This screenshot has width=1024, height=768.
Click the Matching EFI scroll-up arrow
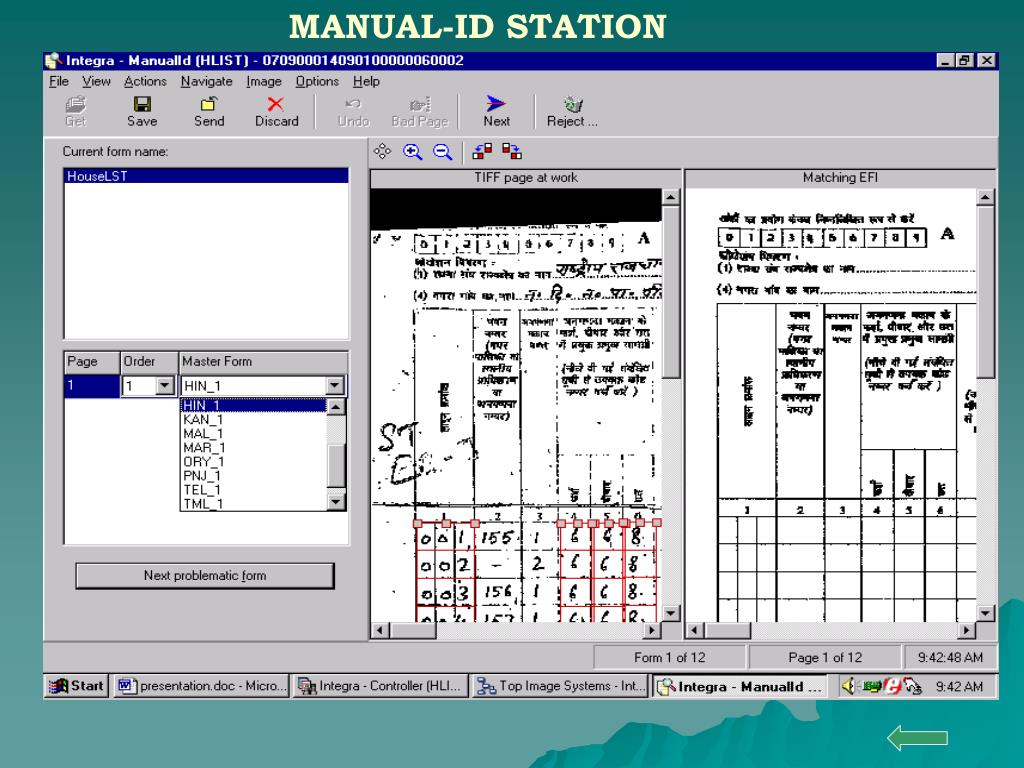[985, 197]
